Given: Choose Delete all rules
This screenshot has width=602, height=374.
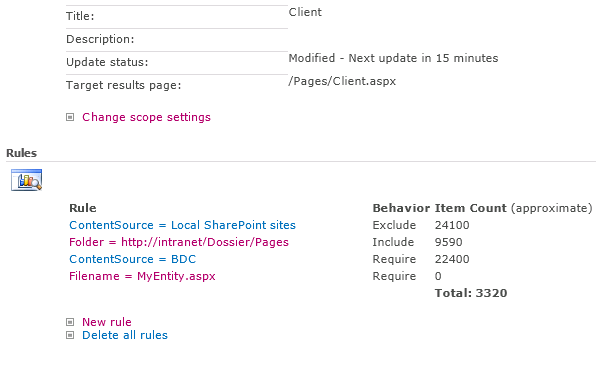Looking at the screenshot, I should [125, 335].
